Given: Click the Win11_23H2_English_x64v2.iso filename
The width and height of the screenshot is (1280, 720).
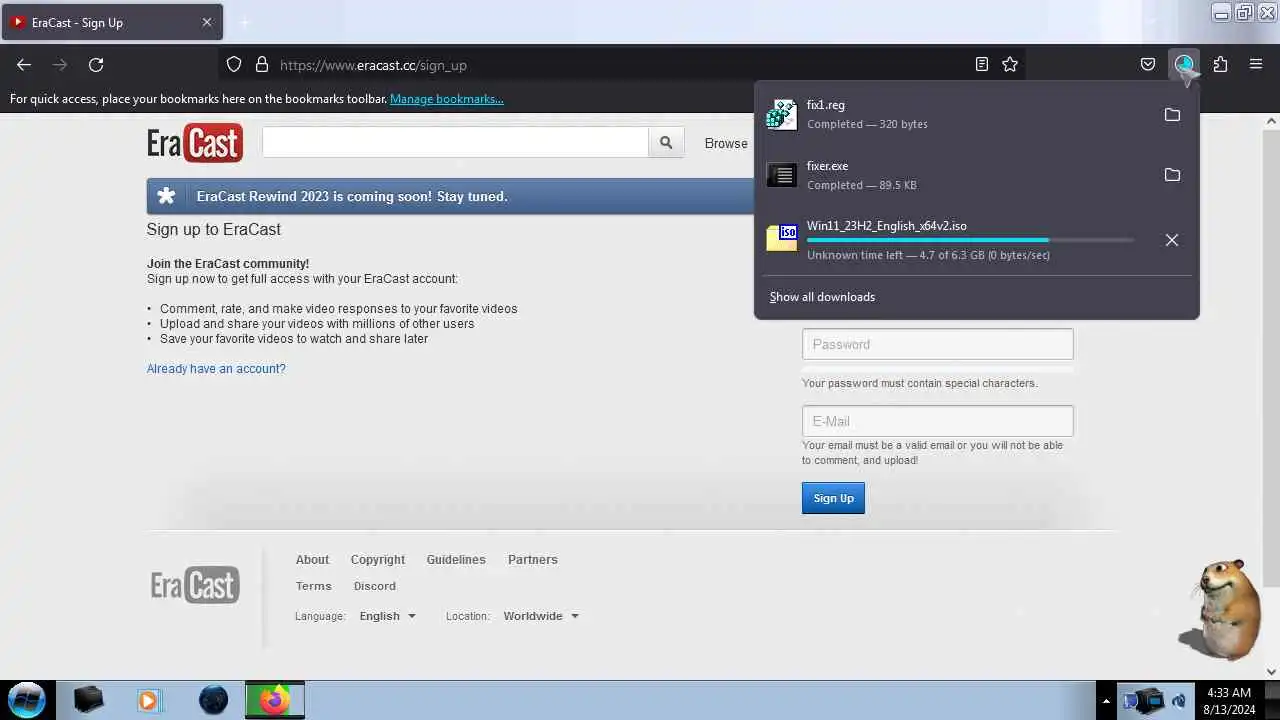Looking at the screenshot, I should click(x=887, y=226).
